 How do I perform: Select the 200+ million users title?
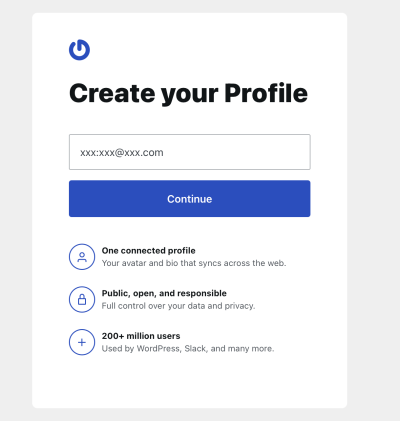tap(141, 336)
